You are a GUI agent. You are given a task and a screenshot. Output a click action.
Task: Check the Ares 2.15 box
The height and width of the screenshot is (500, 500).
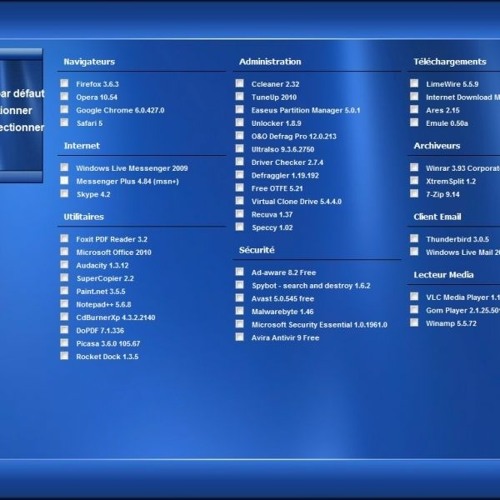click(414, 109)
